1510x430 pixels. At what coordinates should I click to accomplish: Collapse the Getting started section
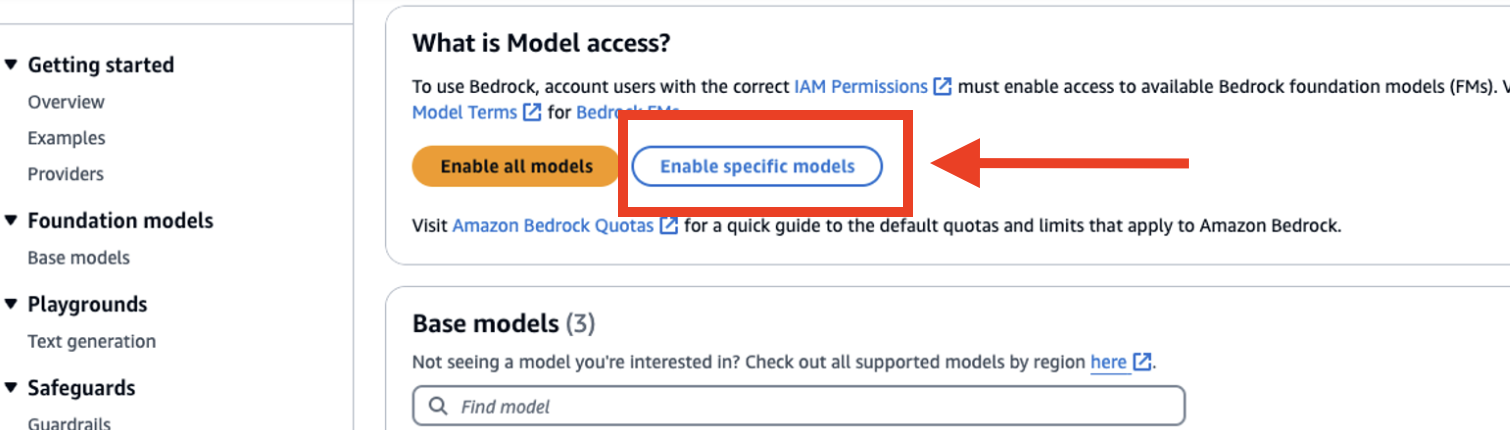pos(12,65)
